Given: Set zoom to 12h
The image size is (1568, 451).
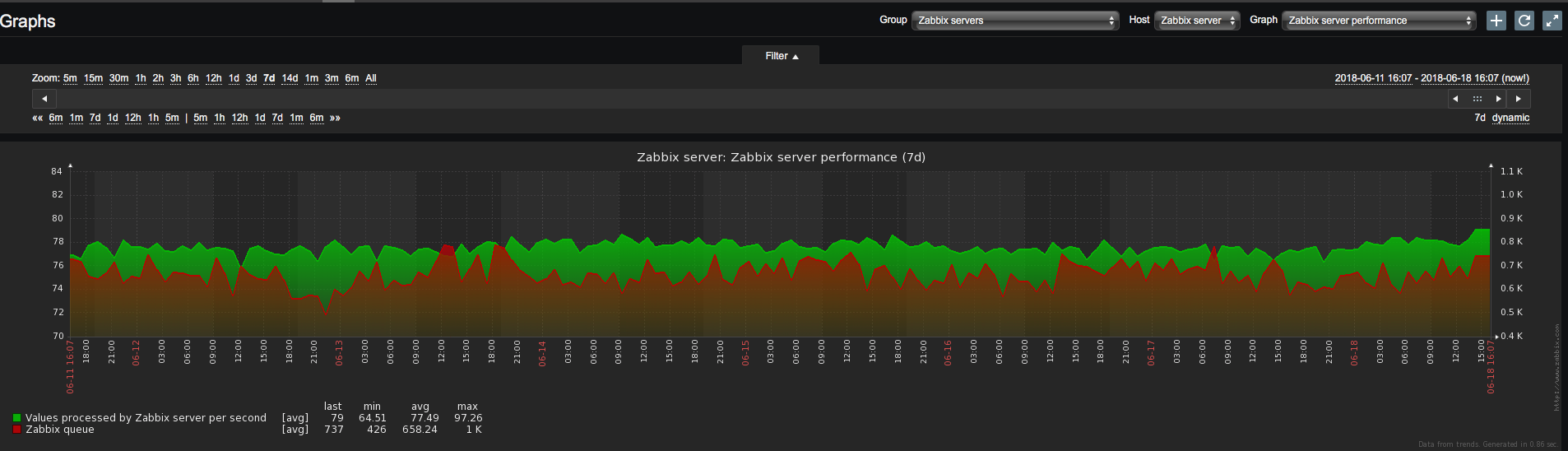Looking at the screenshot, I should coord(214,78).
